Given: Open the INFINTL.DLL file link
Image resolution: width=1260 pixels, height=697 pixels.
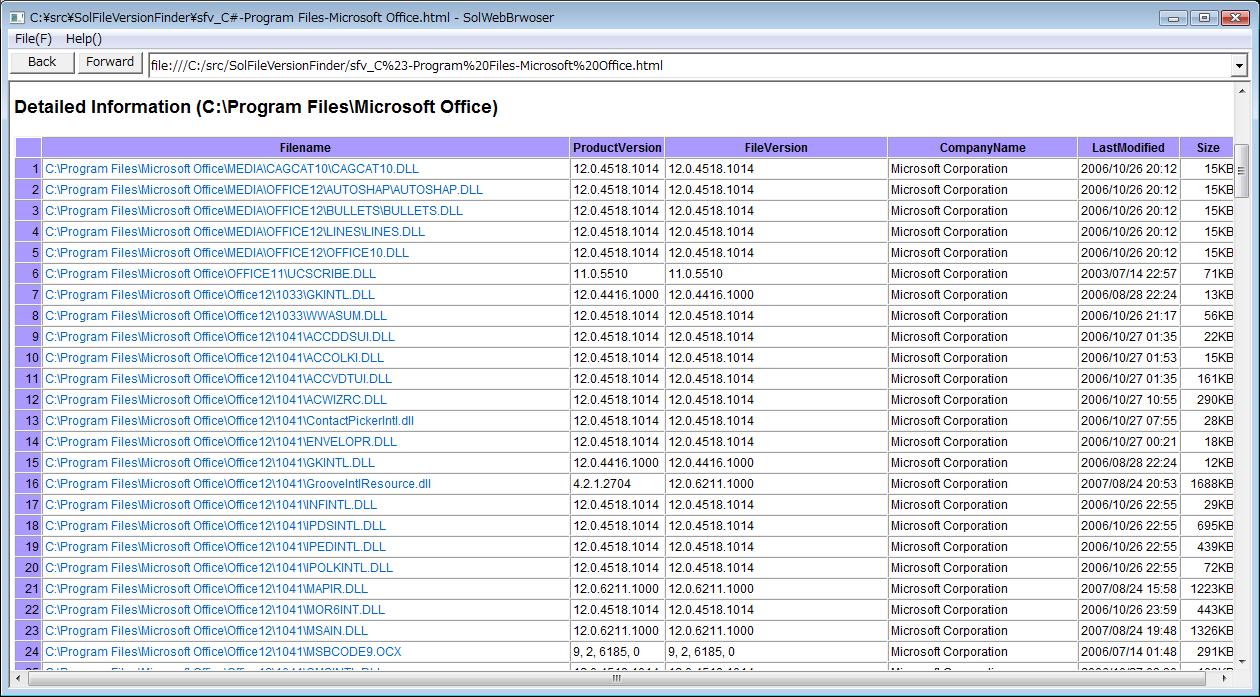Looking at the screenshot, I should coord(211,505).
